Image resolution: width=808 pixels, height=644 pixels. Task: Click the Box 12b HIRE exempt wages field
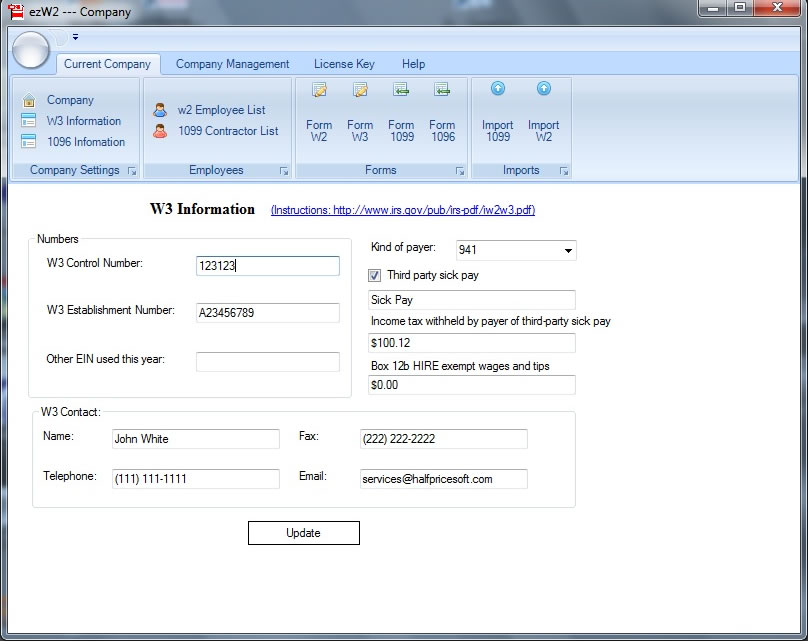(x=472, y=385)
